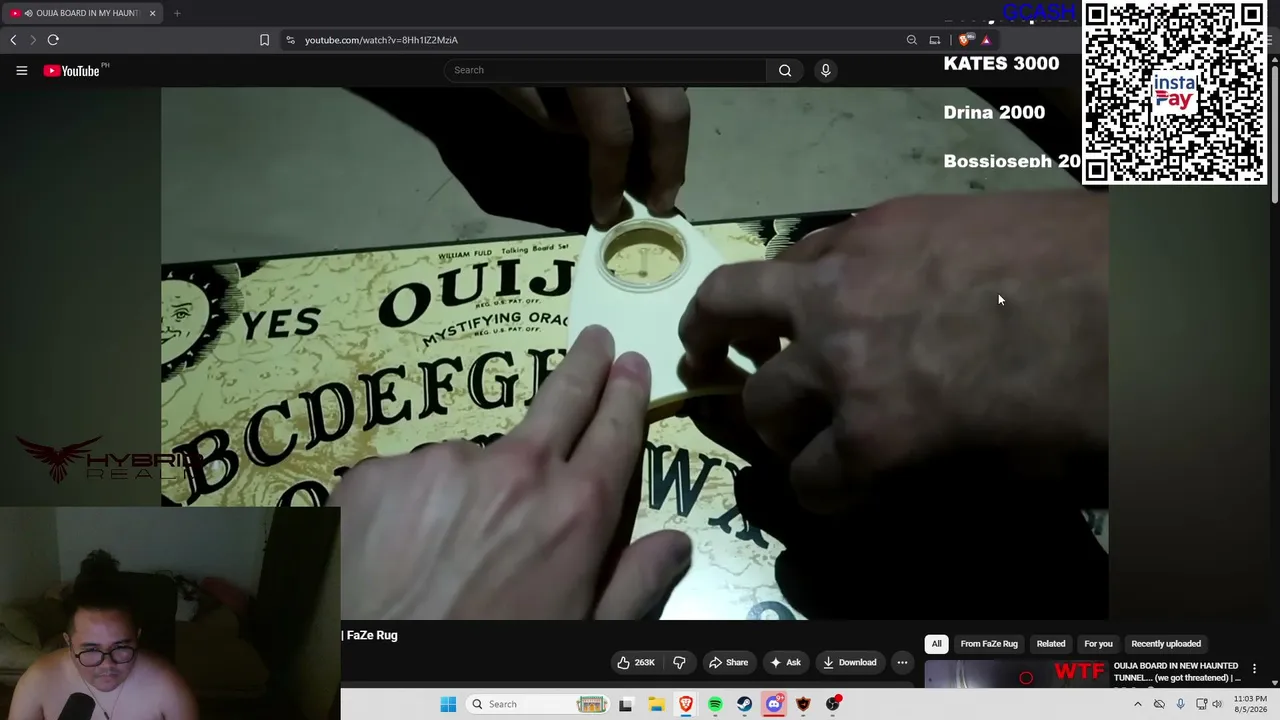Dislike the video with thumbs-down

[x=679, y=662]
